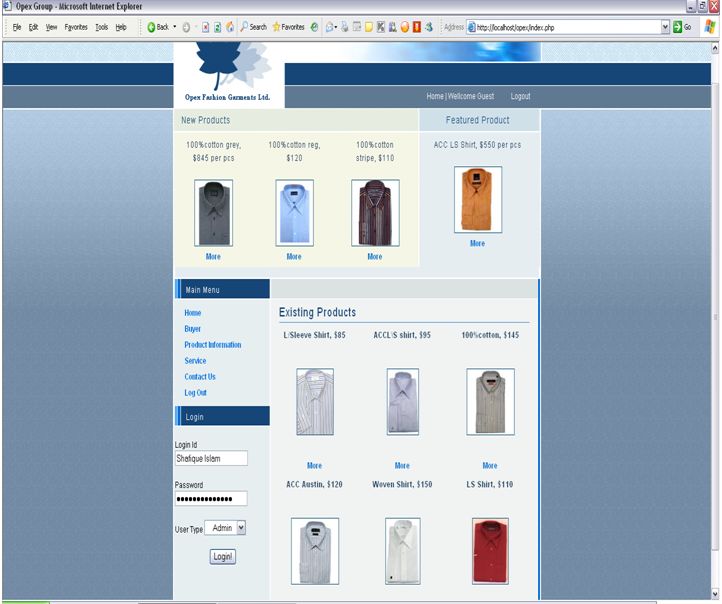Open the Search toolbar button
The width and height of the screenshot is (722, 604).
tap(253, 27)
